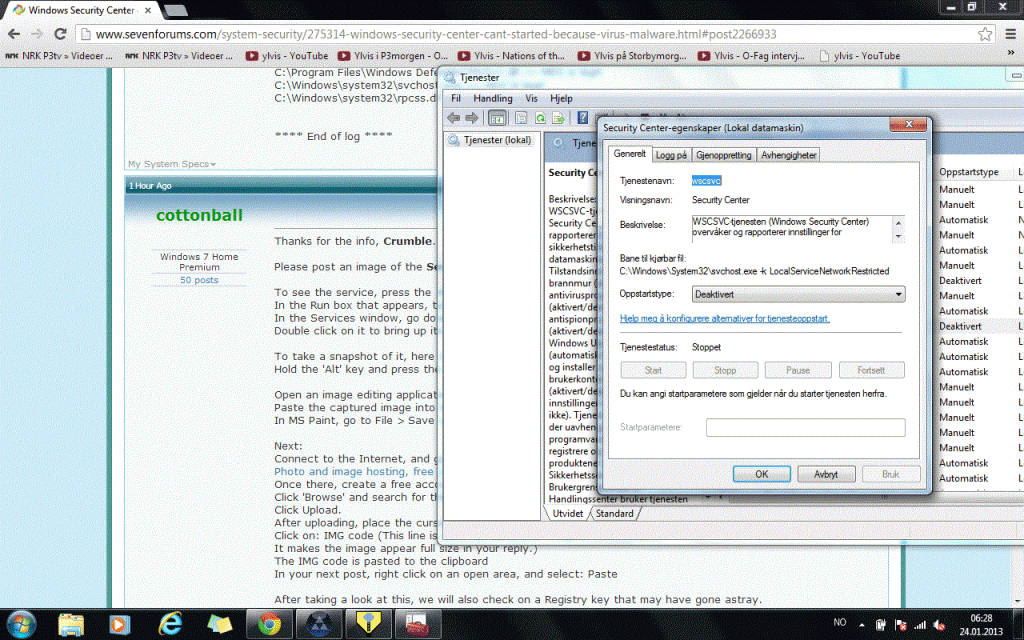Launch Windows Media Player from taskbar
The image size is (1024, 640).
point(120,625)
